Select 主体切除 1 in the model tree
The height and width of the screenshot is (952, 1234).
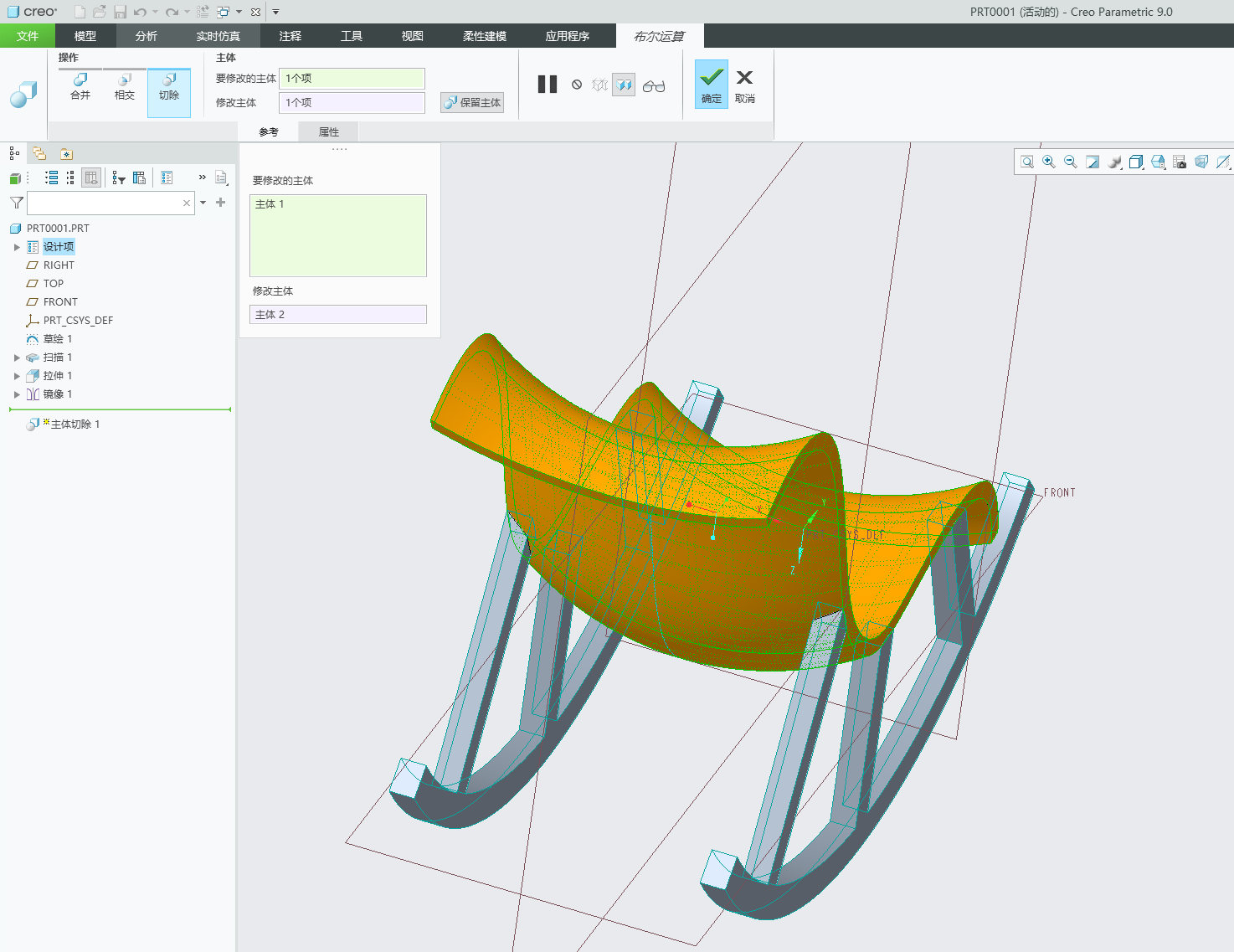[75, 425]
